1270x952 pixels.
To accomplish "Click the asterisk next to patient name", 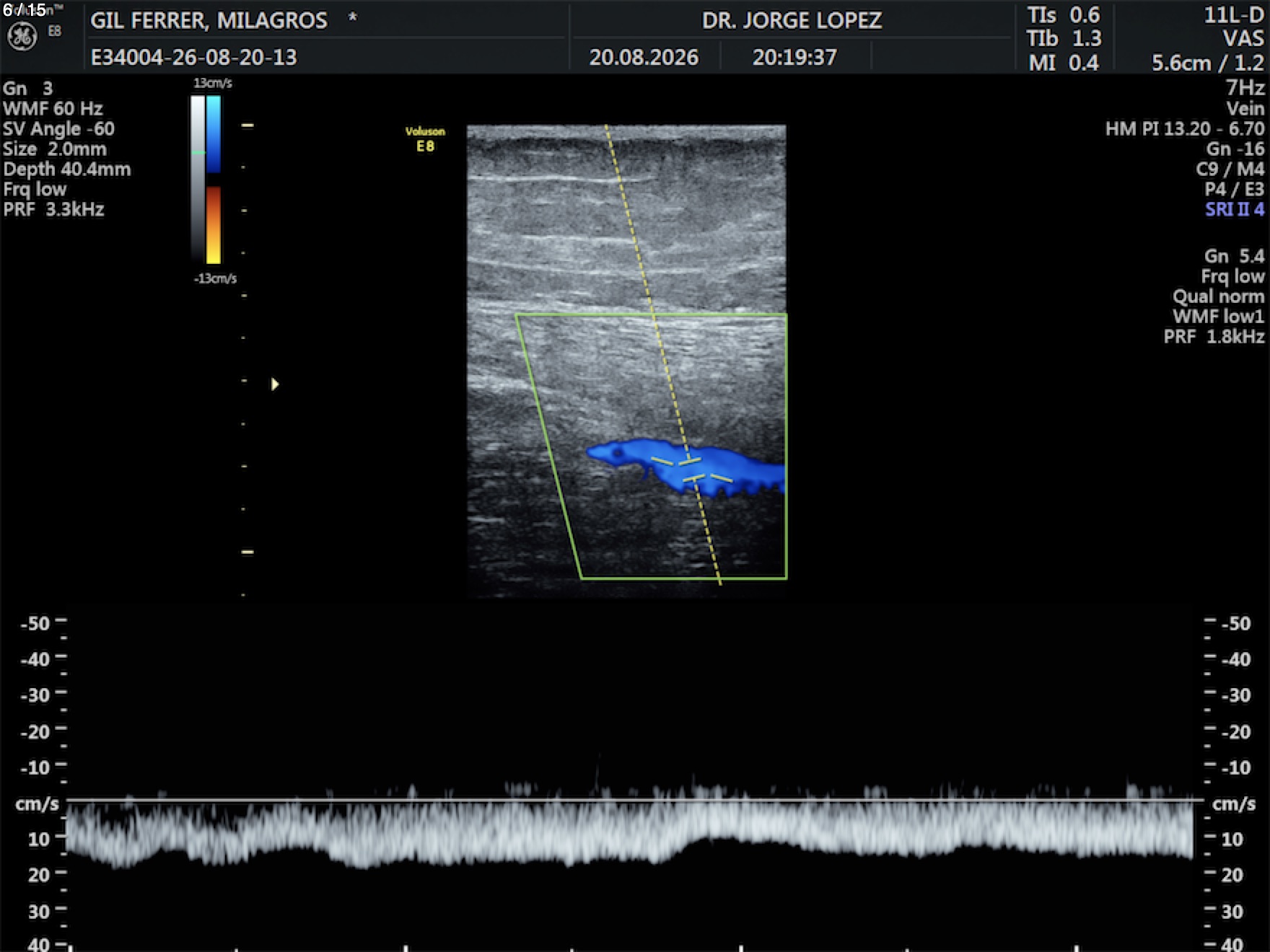I will pos(353,17).
